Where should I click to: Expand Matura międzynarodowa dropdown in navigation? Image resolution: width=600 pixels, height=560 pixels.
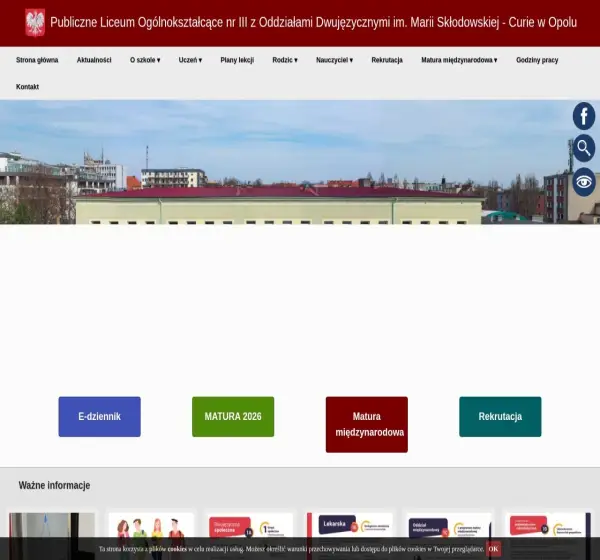(459, 60)
